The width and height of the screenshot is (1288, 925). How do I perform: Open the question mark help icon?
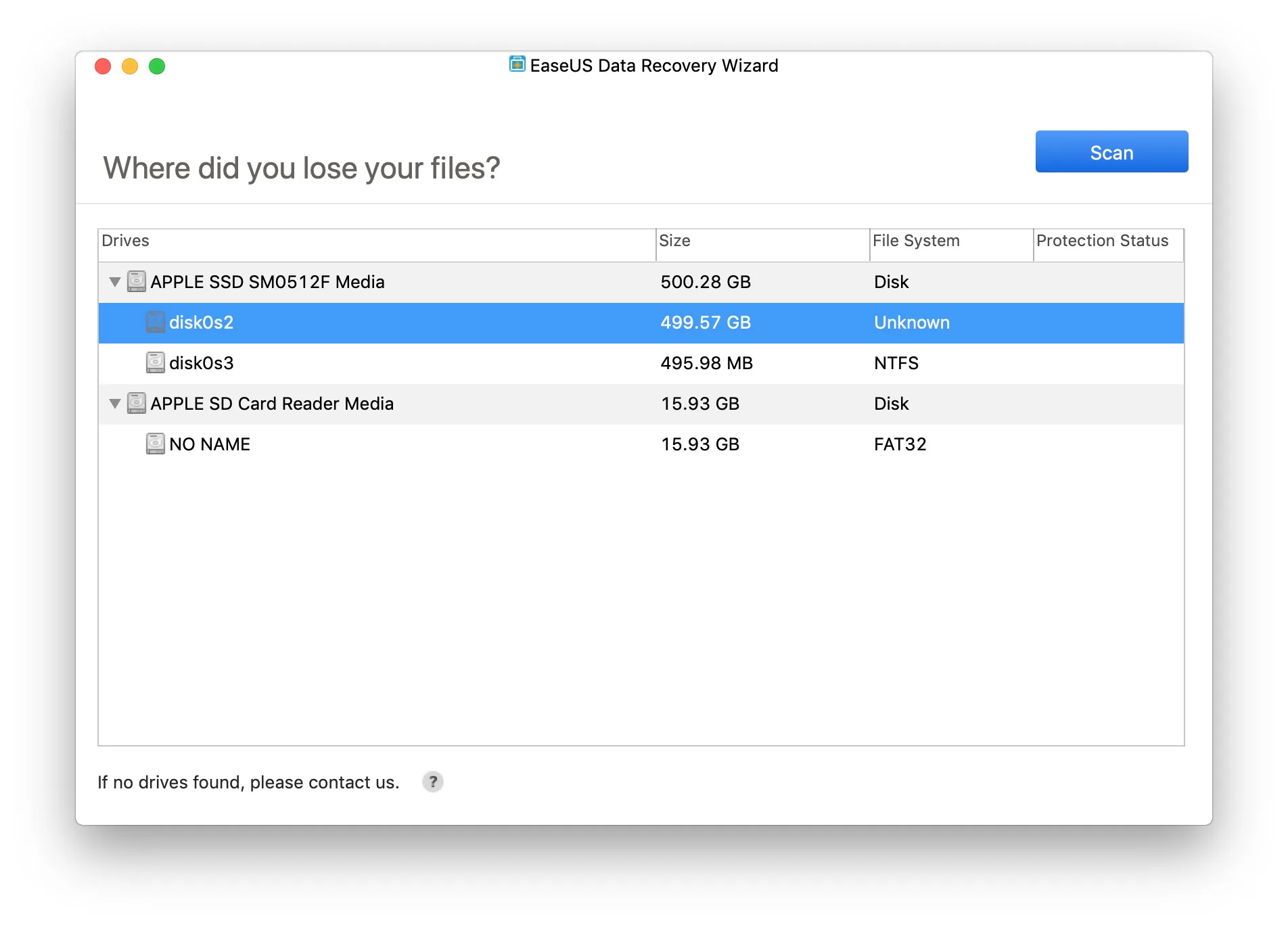(x=433, y=782)
